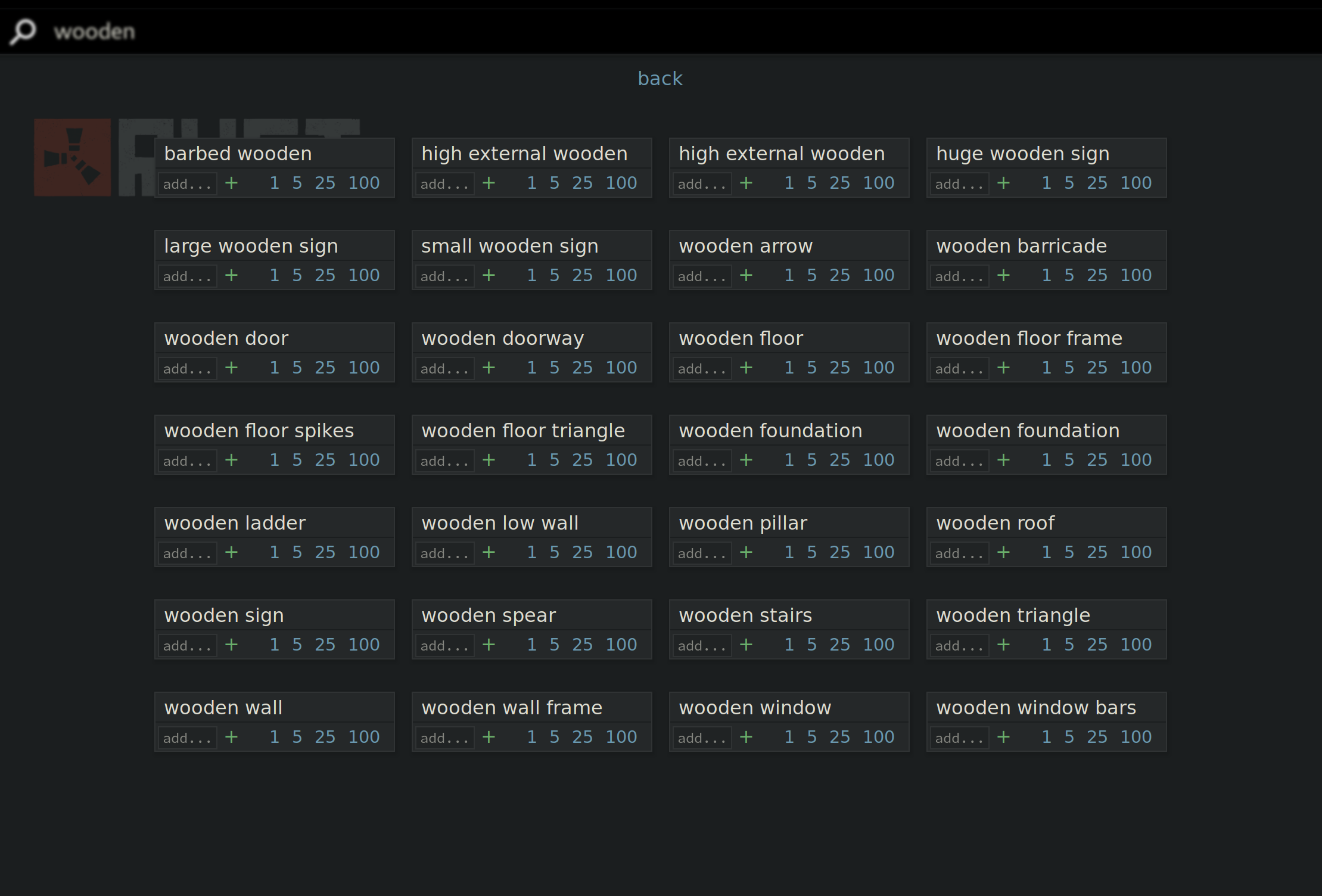Add 100 of wooden wall frame

point(621,737)
